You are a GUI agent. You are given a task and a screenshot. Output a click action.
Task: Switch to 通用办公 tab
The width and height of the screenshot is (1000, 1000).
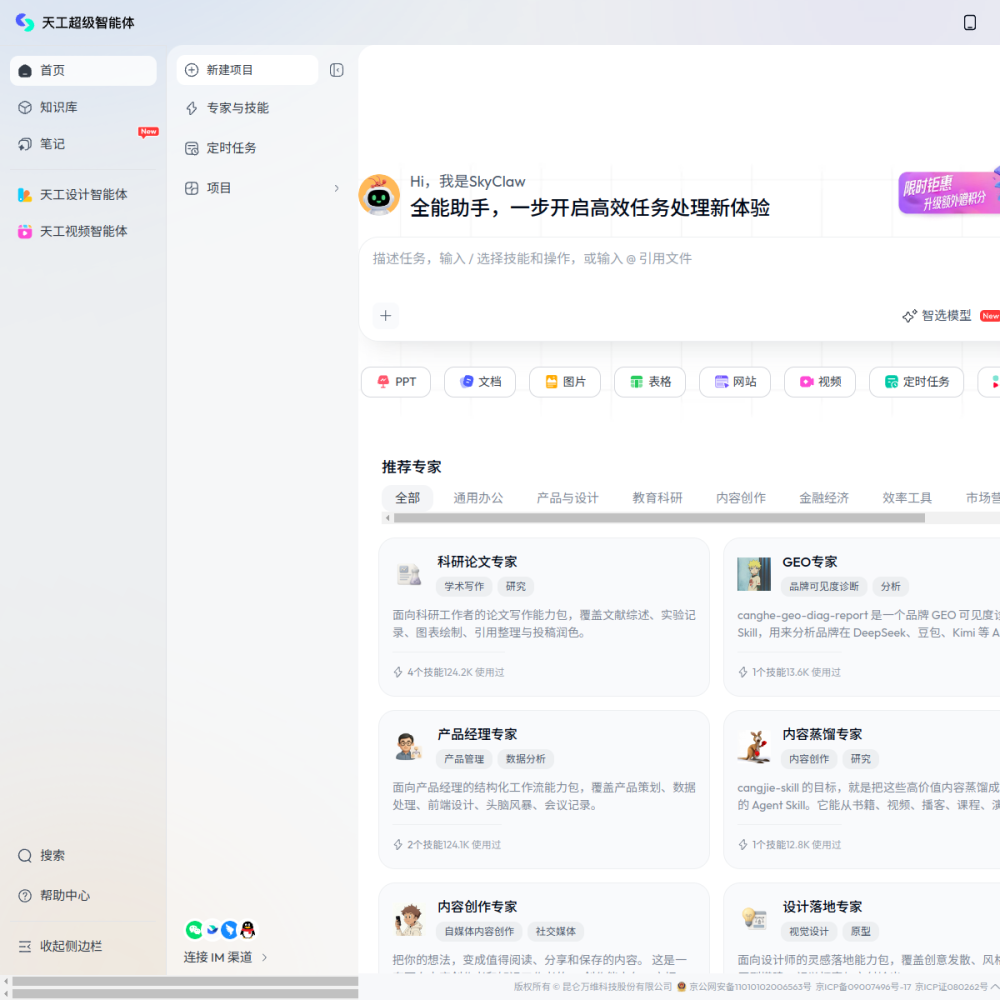tap(478, 498)
